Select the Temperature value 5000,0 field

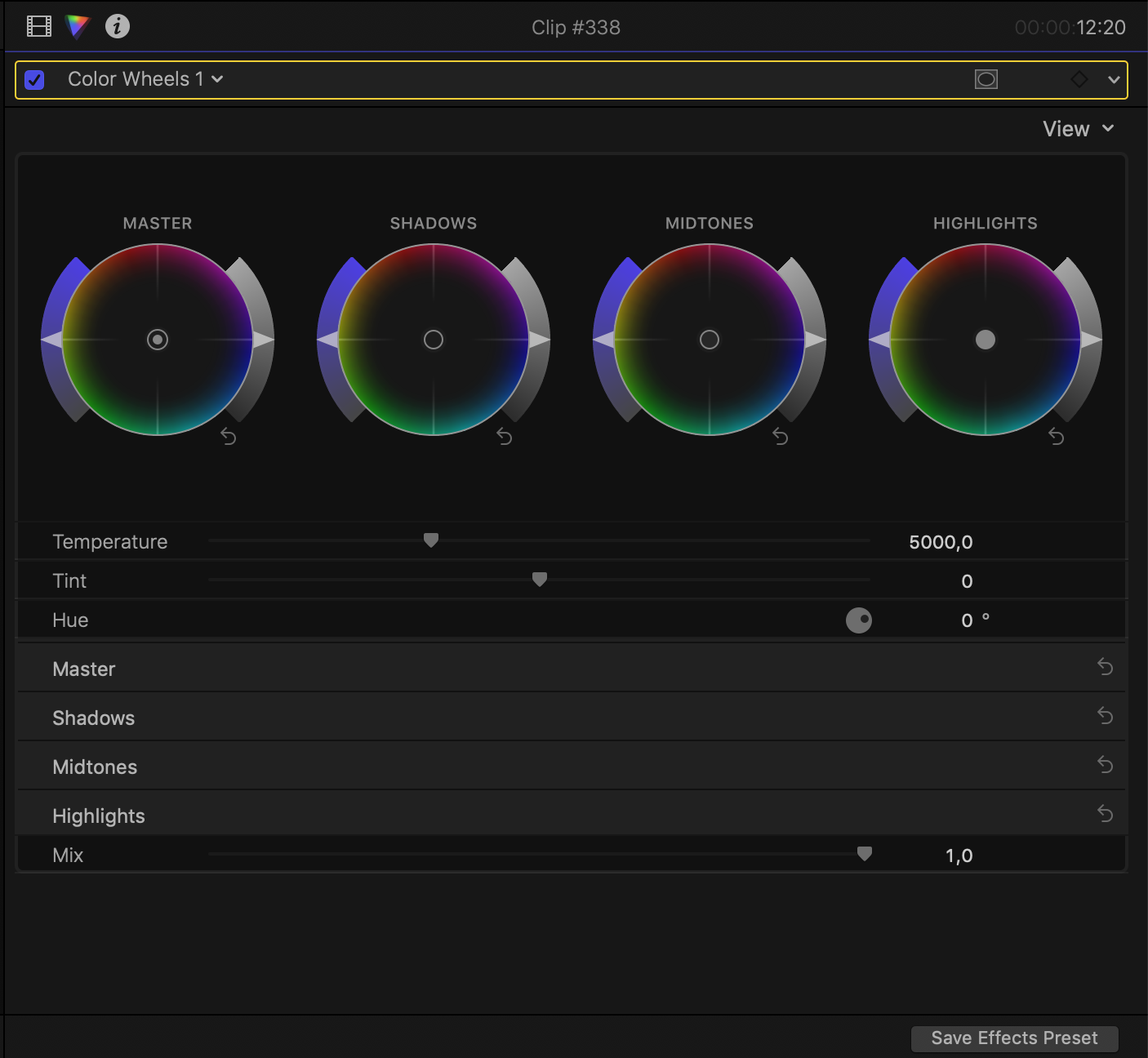(941, 542)
